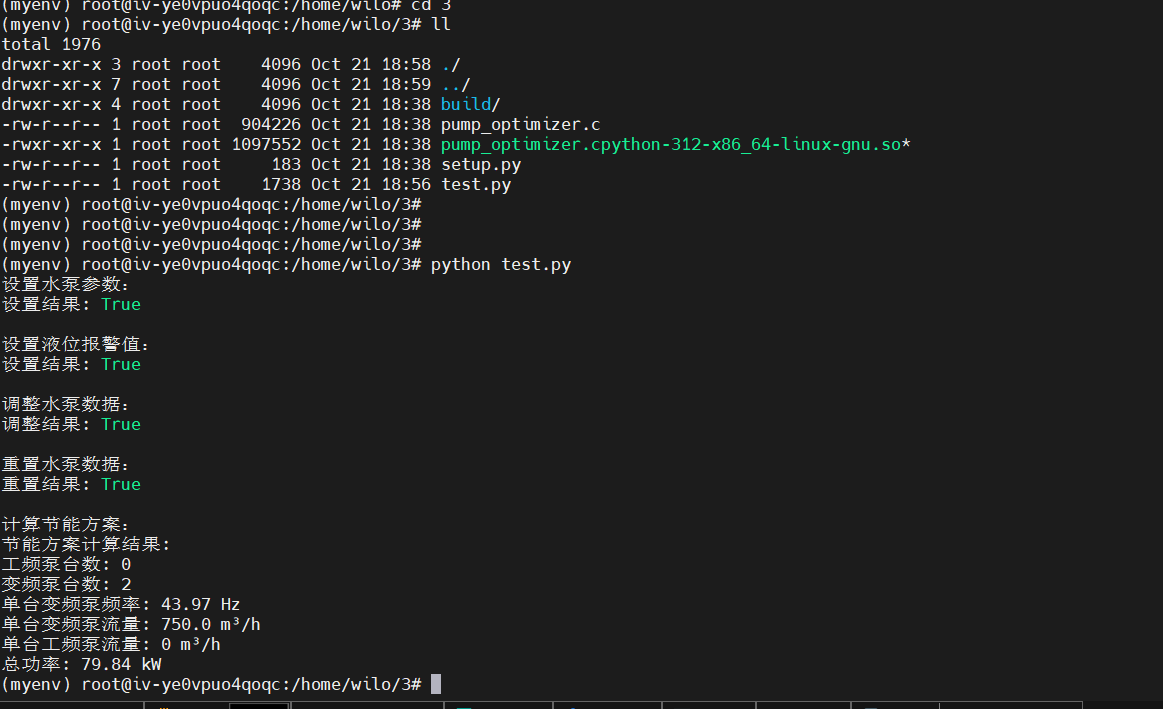Click the '18:58' timestamp of the current directory

coord(406,65)
